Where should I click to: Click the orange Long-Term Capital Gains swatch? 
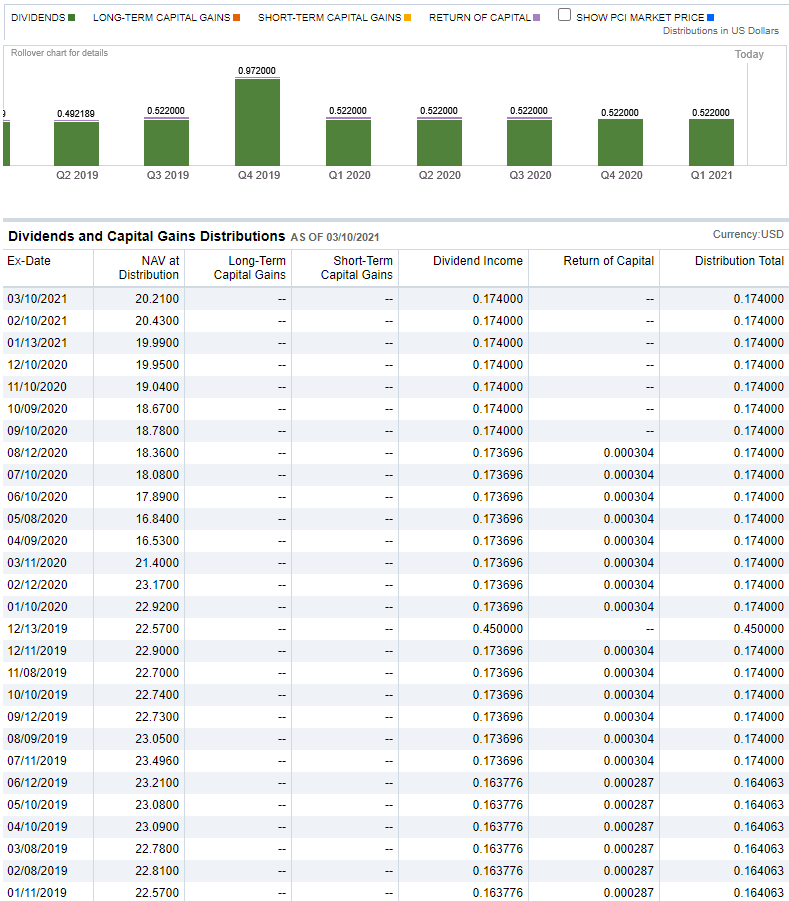point(237,18)
